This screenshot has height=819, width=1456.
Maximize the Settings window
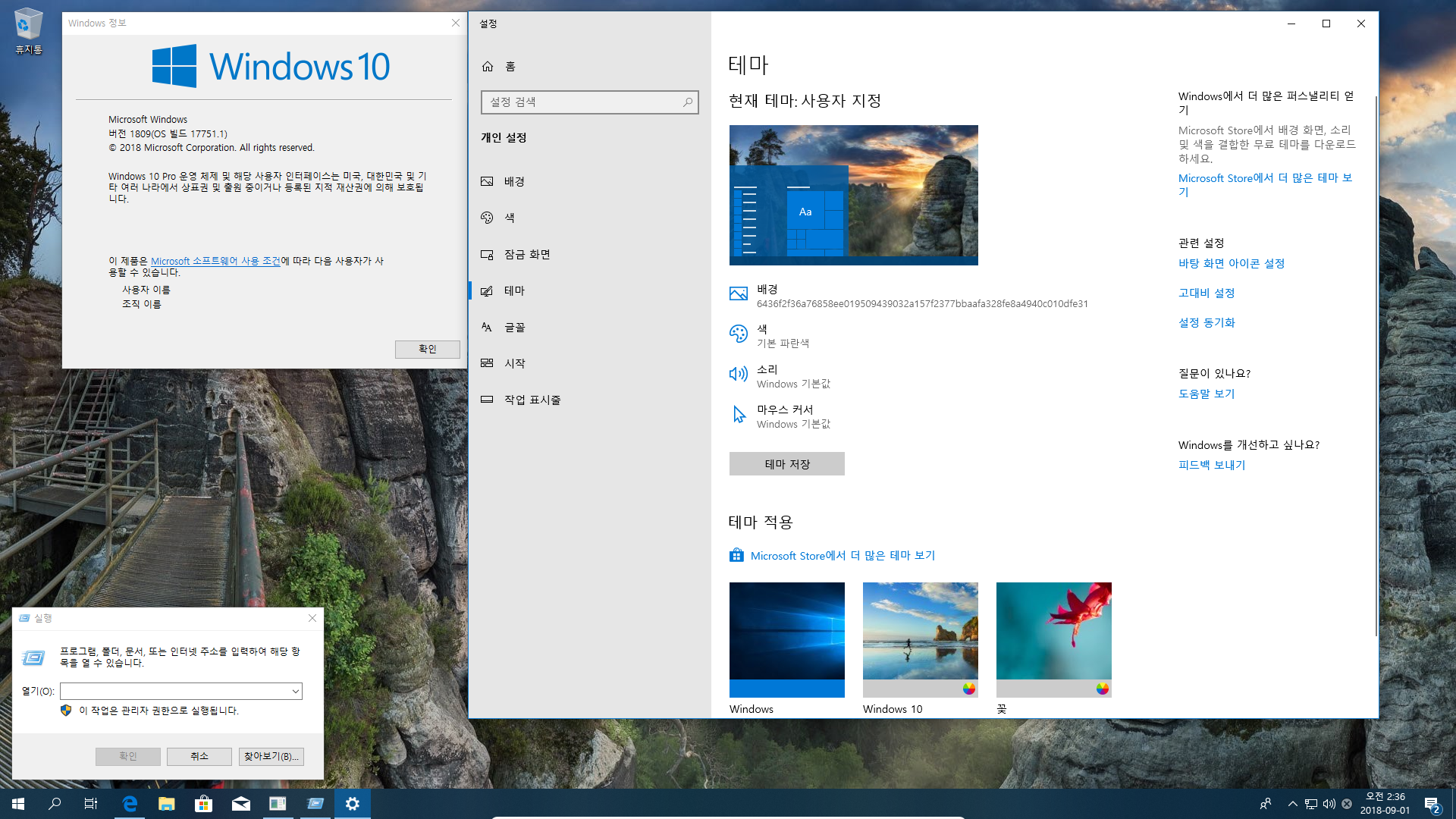pos(1326,24)
